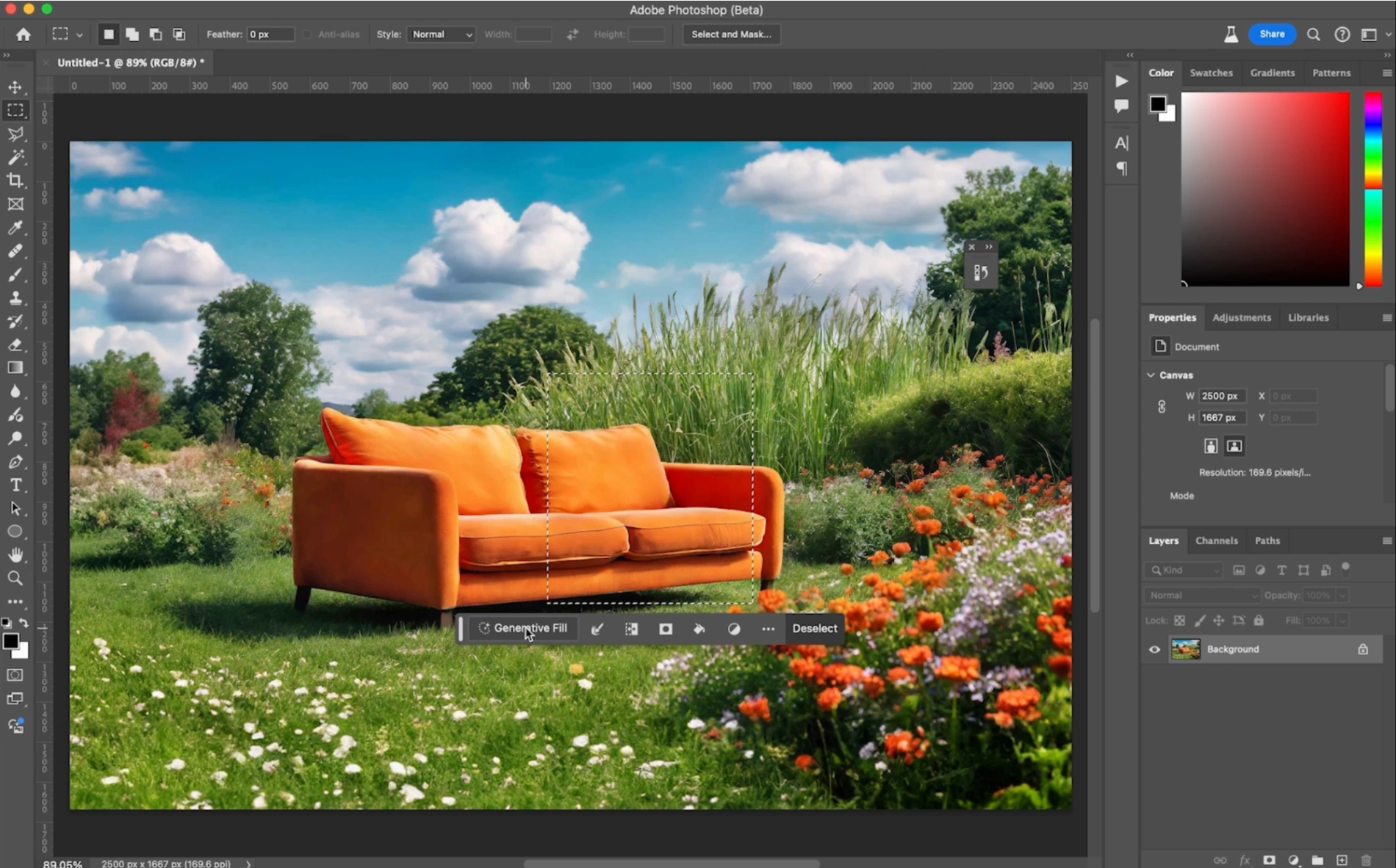
Task: Switch to the Swatches tab
Action: pos(1211,73)
